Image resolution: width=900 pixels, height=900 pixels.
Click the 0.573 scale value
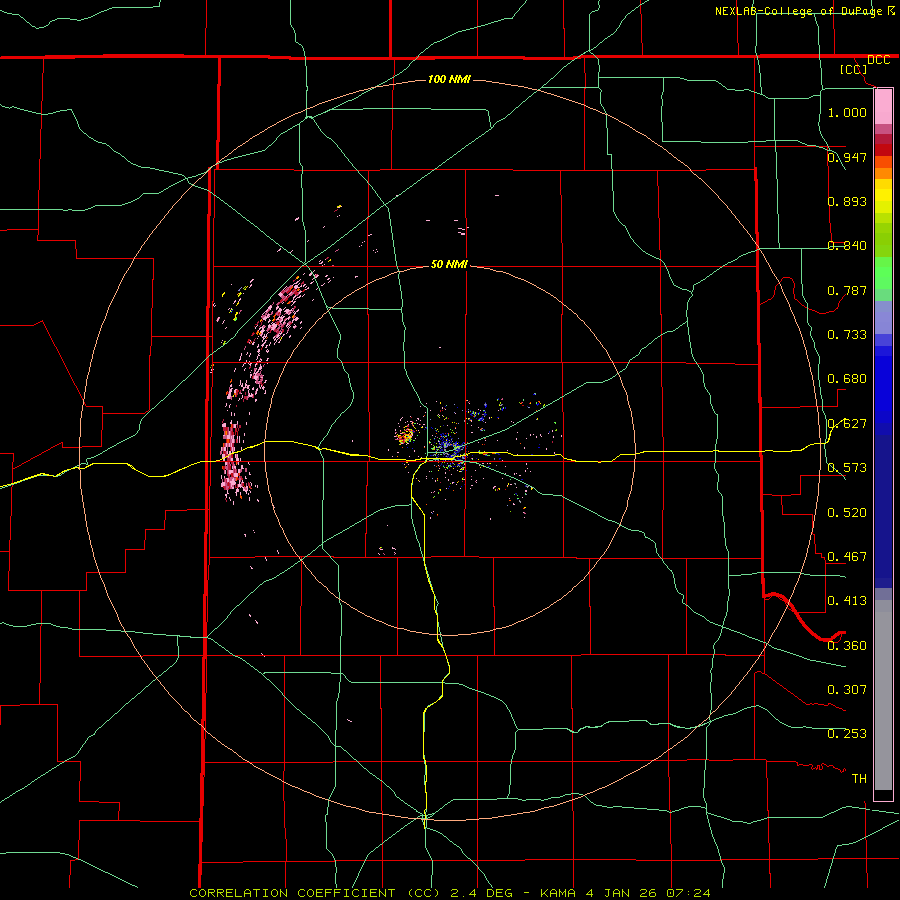(x=847, y=468)
